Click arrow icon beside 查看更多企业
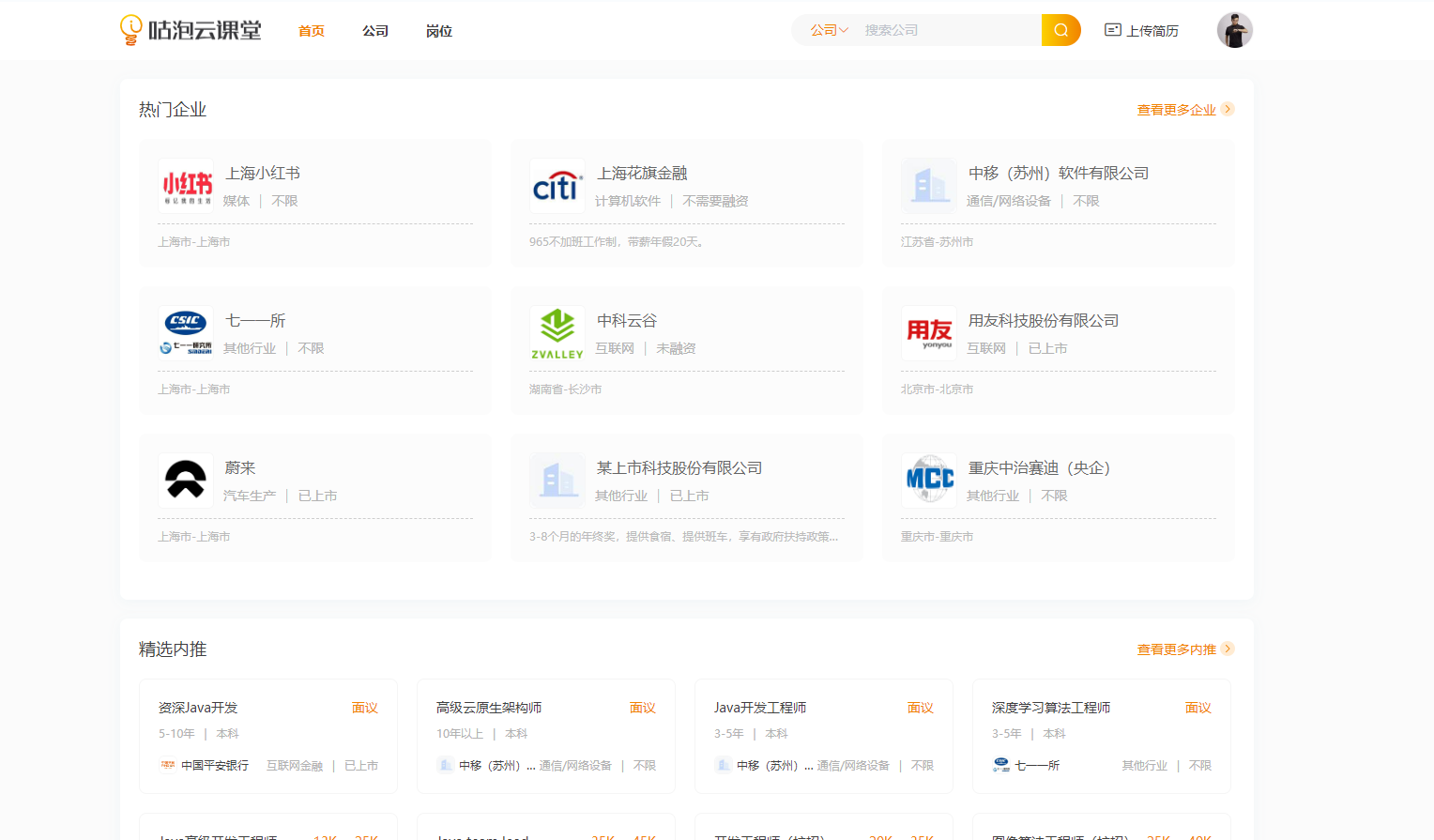The image size is (1434, 840). pyautogui.click(x=1228, y=109)
